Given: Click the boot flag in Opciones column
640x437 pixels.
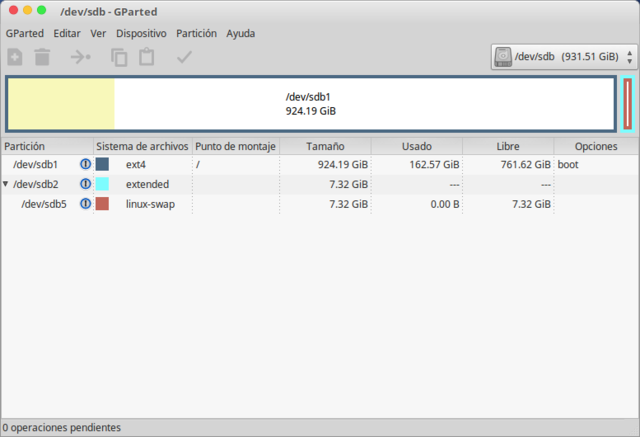Looking at the screenshot, I should (x=568, y=164).
